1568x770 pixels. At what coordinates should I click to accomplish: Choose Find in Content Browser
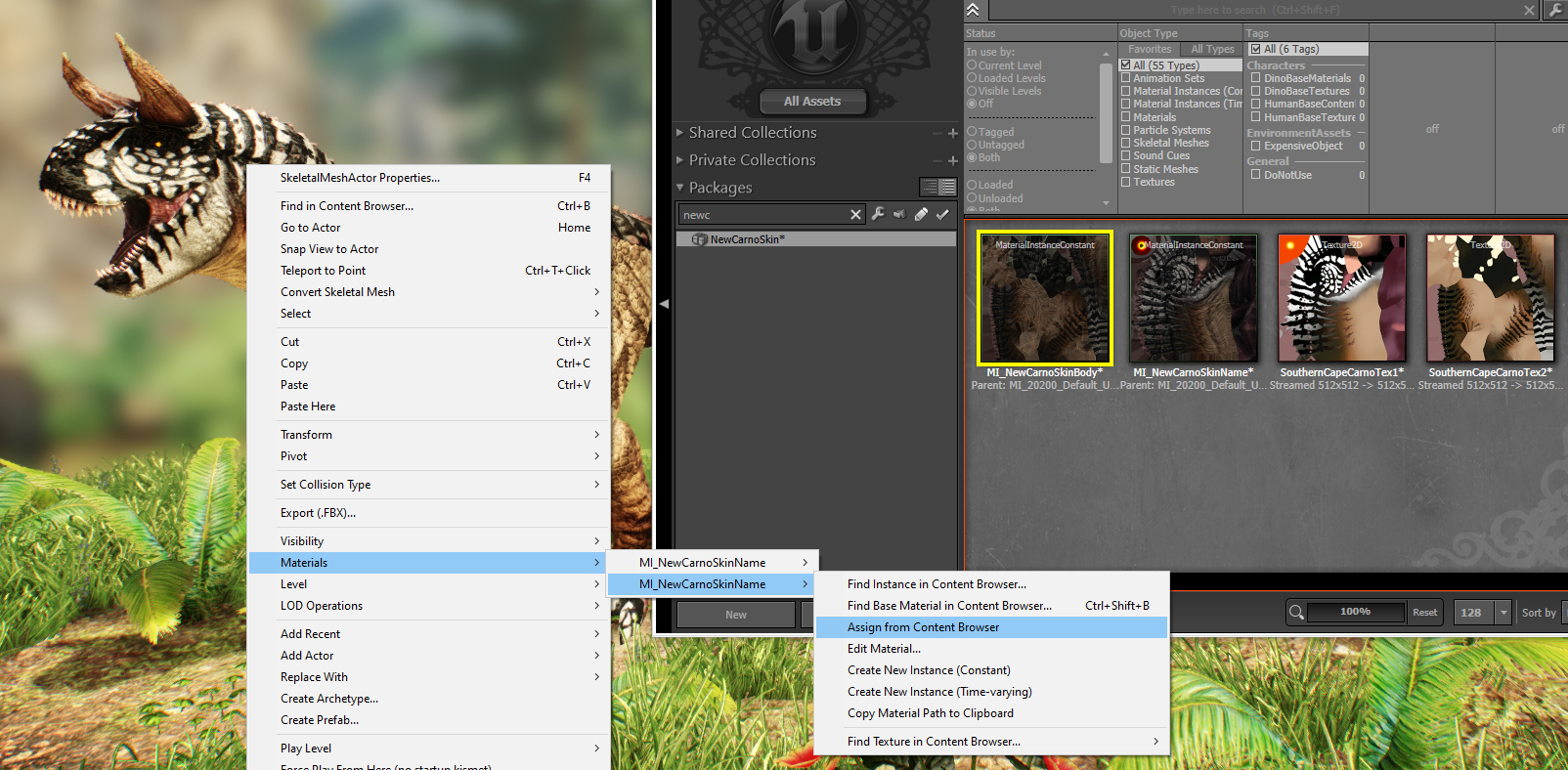pos(430,206)
